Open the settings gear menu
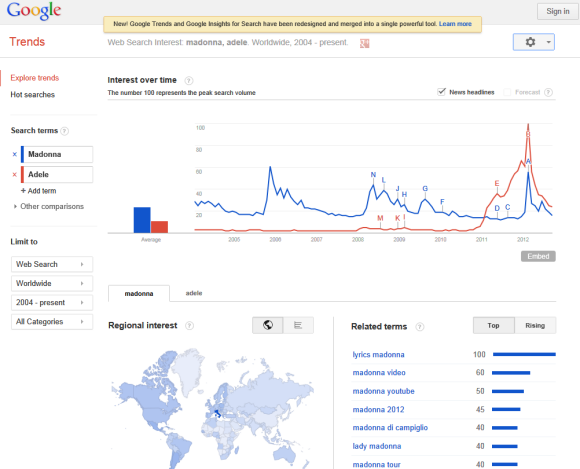Screen dimensions: 580x469 533,42
